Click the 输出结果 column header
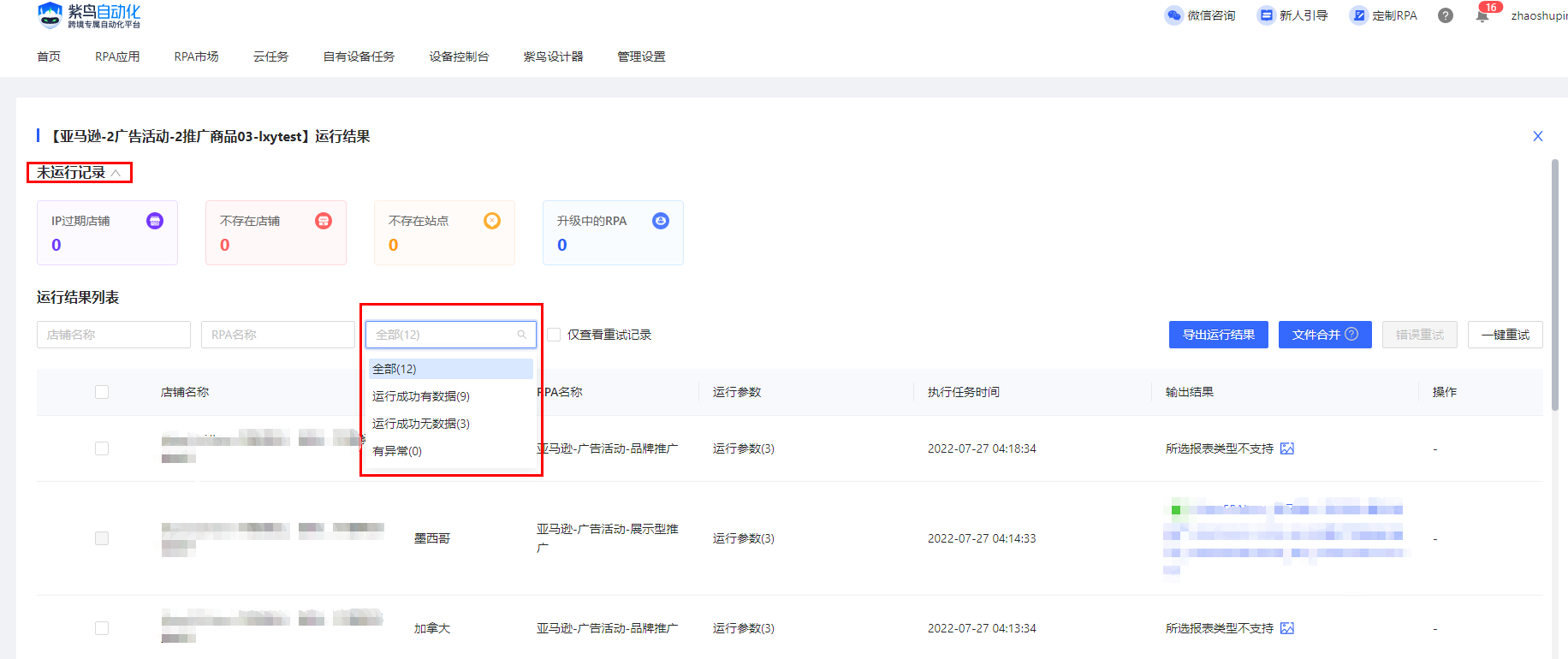1568x659 pixels. pyautogui.click(x=1190, y=392)
